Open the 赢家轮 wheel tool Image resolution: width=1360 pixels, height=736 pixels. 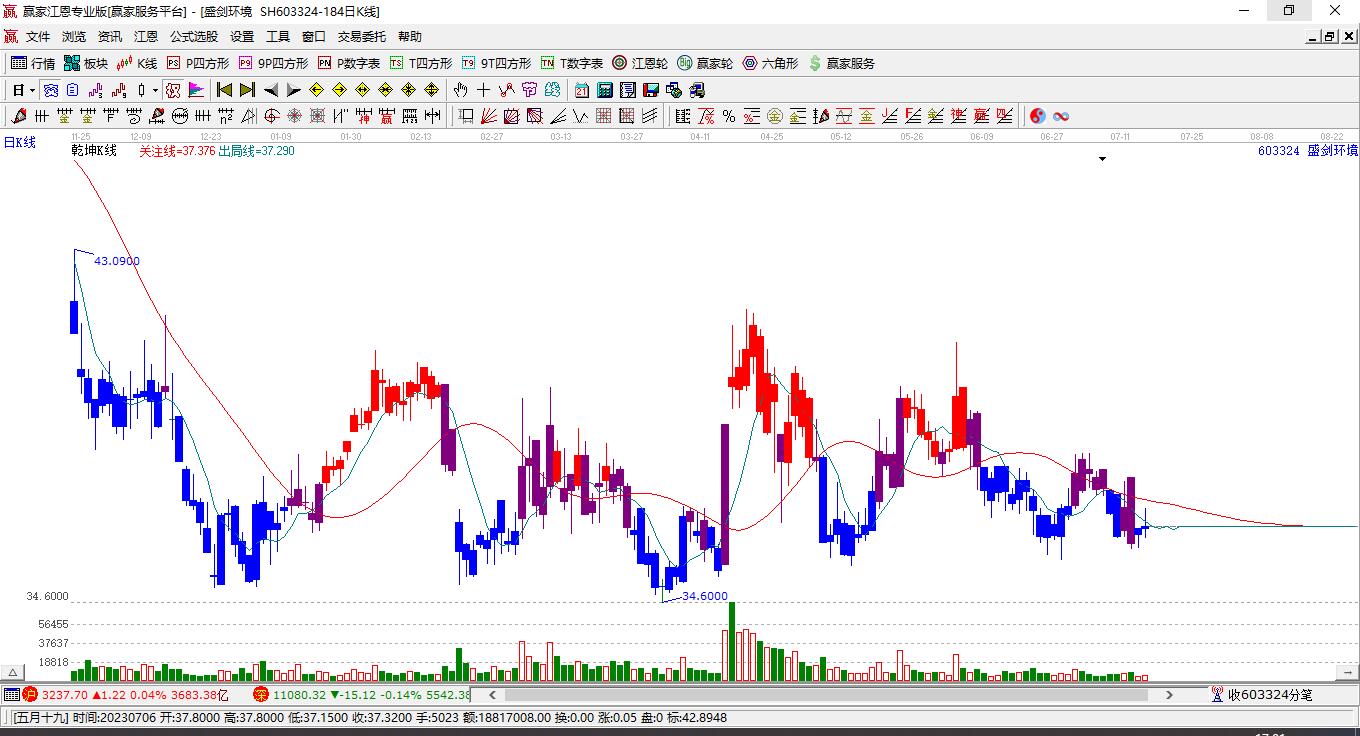point(705,63)
